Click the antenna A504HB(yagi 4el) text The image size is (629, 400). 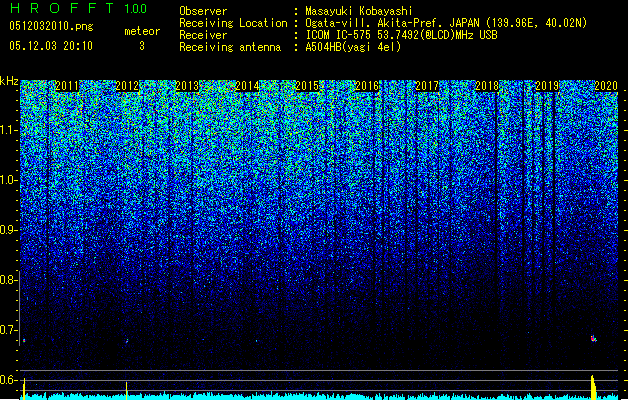[353, 47]
